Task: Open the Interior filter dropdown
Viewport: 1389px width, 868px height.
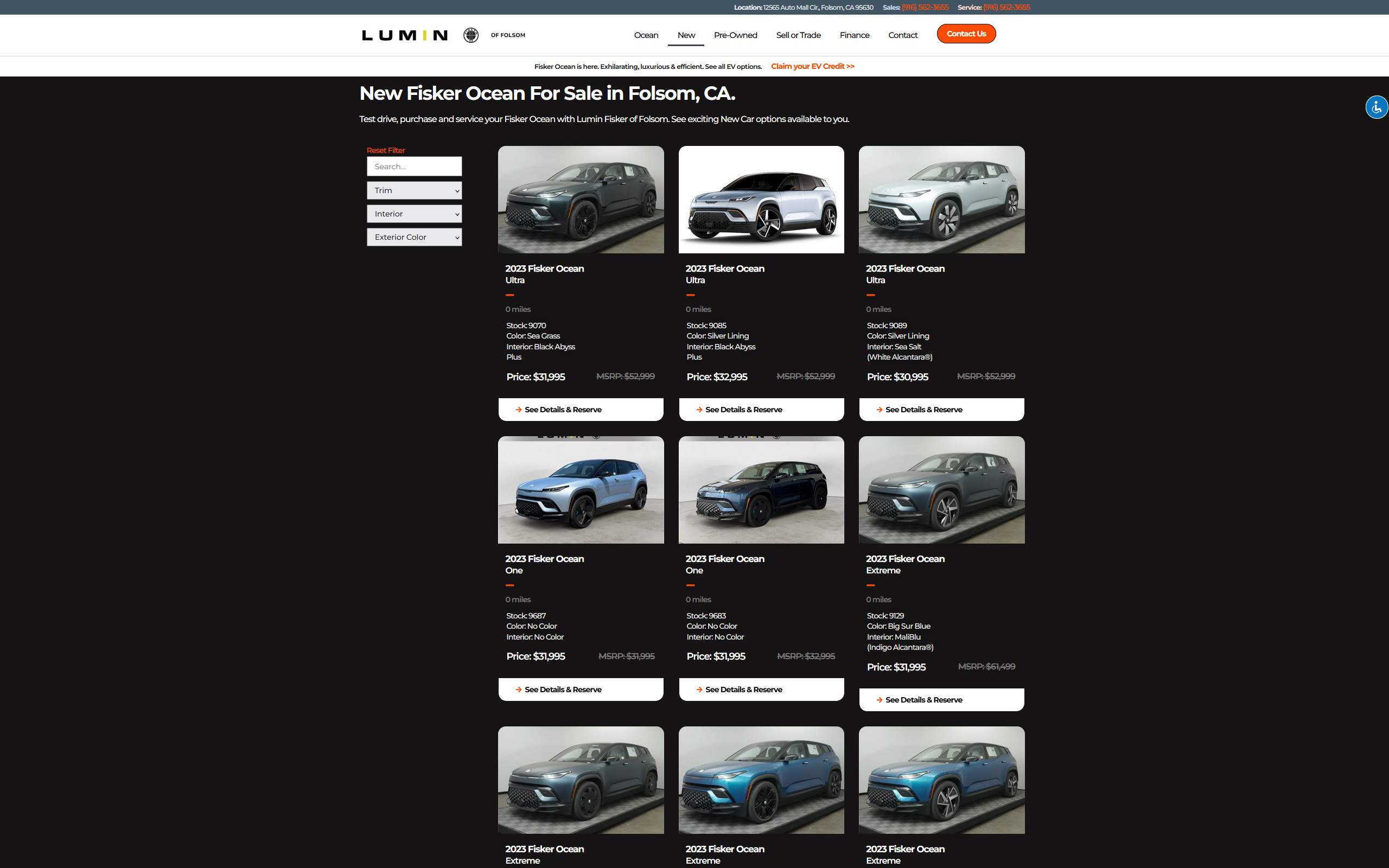Action: (x=414, y=214)
